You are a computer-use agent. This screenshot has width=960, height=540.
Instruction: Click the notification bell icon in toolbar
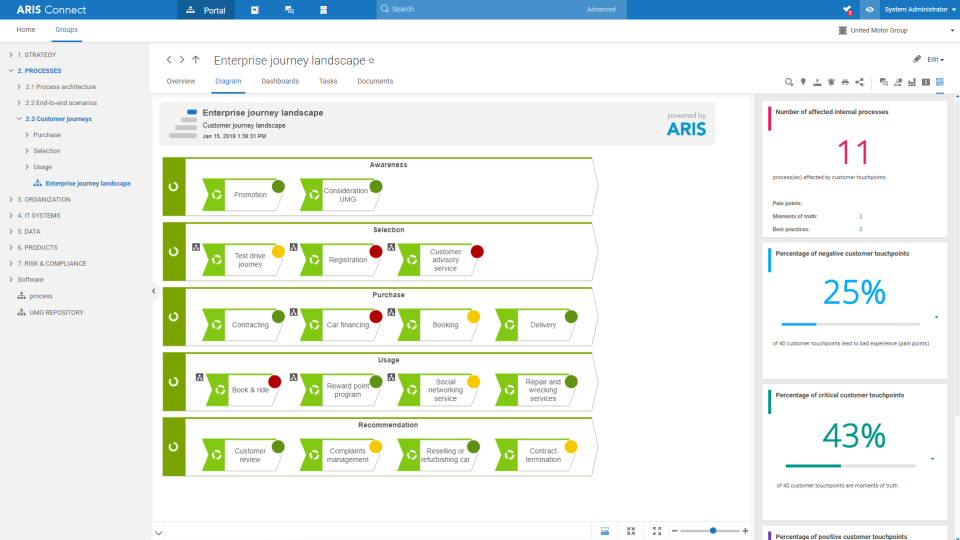831,82
